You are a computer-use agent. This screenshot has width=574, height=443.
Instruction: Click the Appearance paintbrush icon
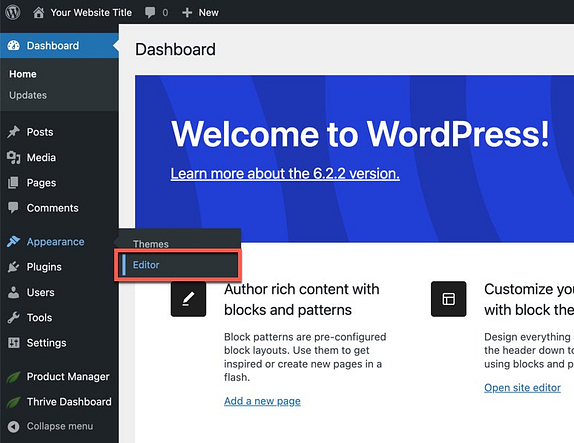(x=14, y=242)
